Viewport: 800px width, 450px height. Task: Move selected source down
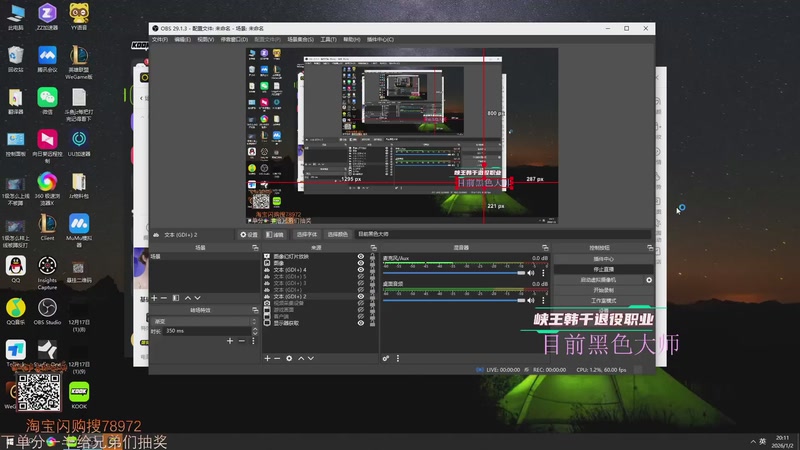(311, 359)
